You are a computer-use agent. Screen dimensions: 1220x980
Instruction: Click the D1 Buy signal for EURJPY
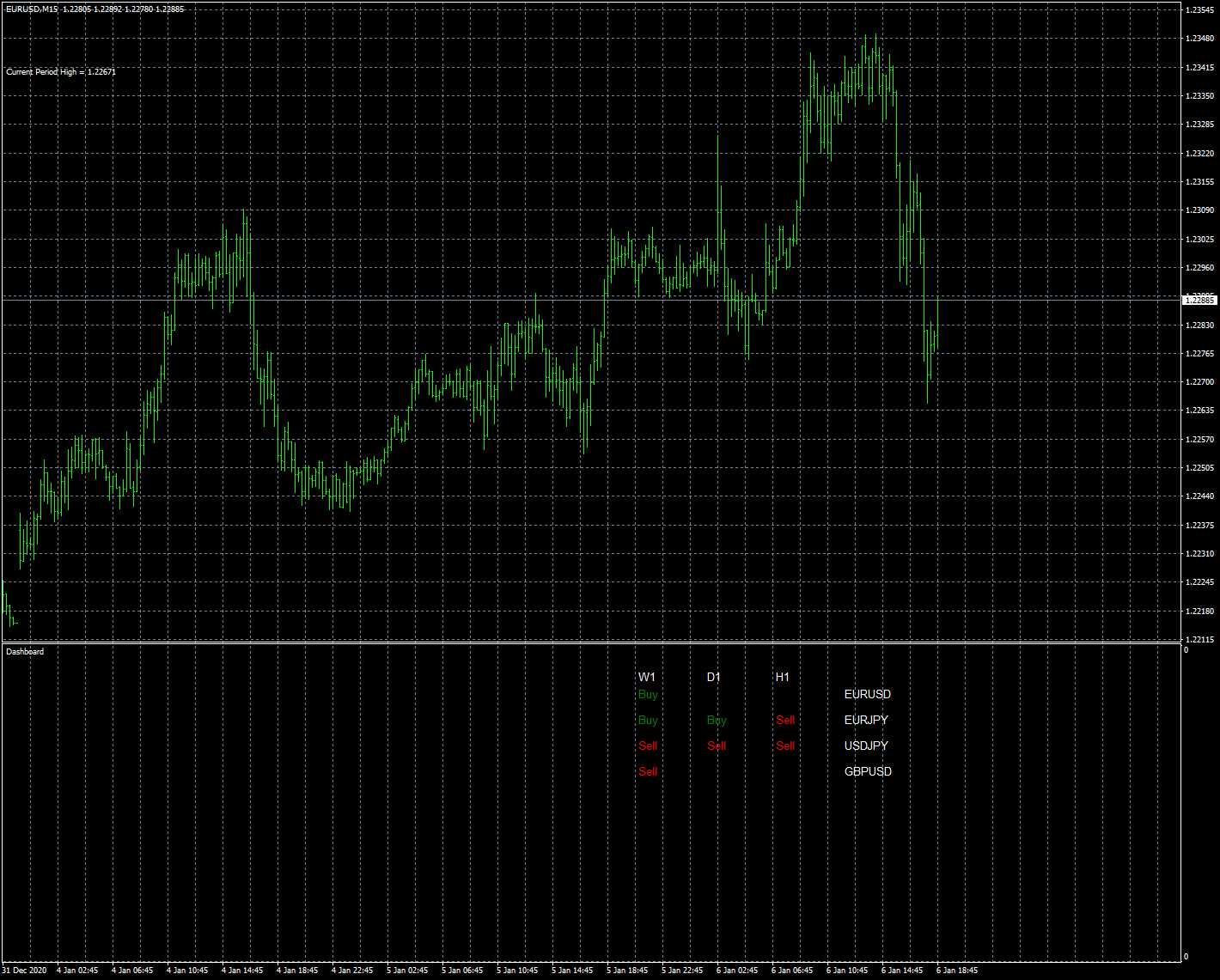pyautogui.click(x=717, y=720)
